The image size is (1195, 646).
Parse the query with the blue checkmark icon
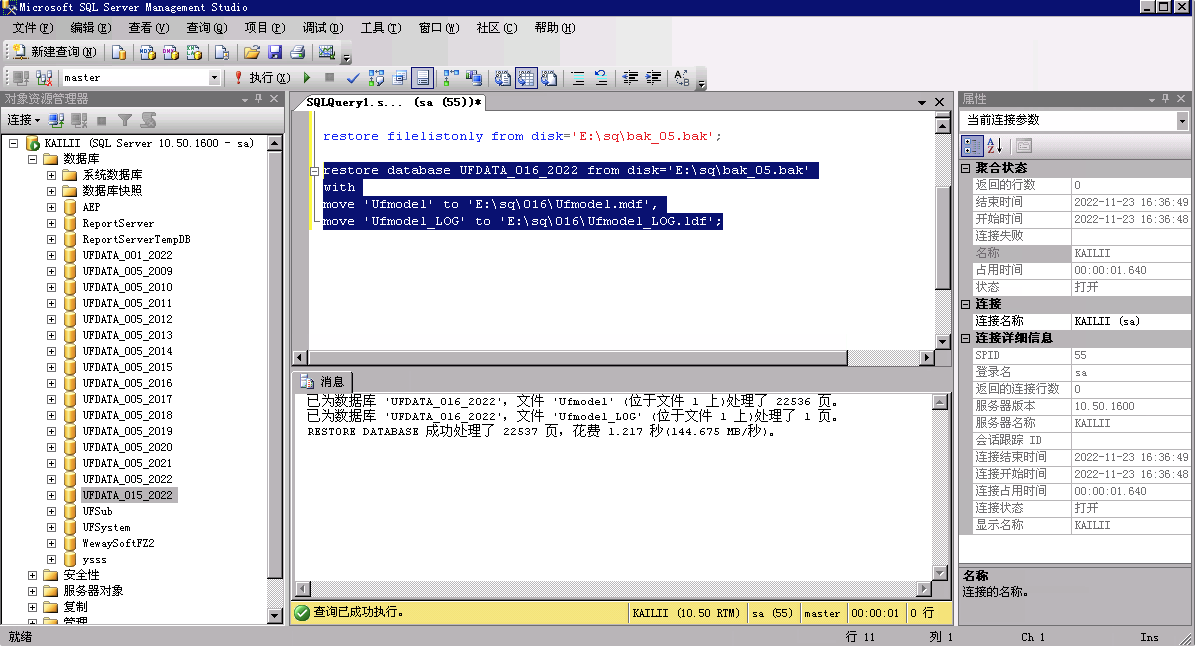pyautogui.click(x=353, y=78)
